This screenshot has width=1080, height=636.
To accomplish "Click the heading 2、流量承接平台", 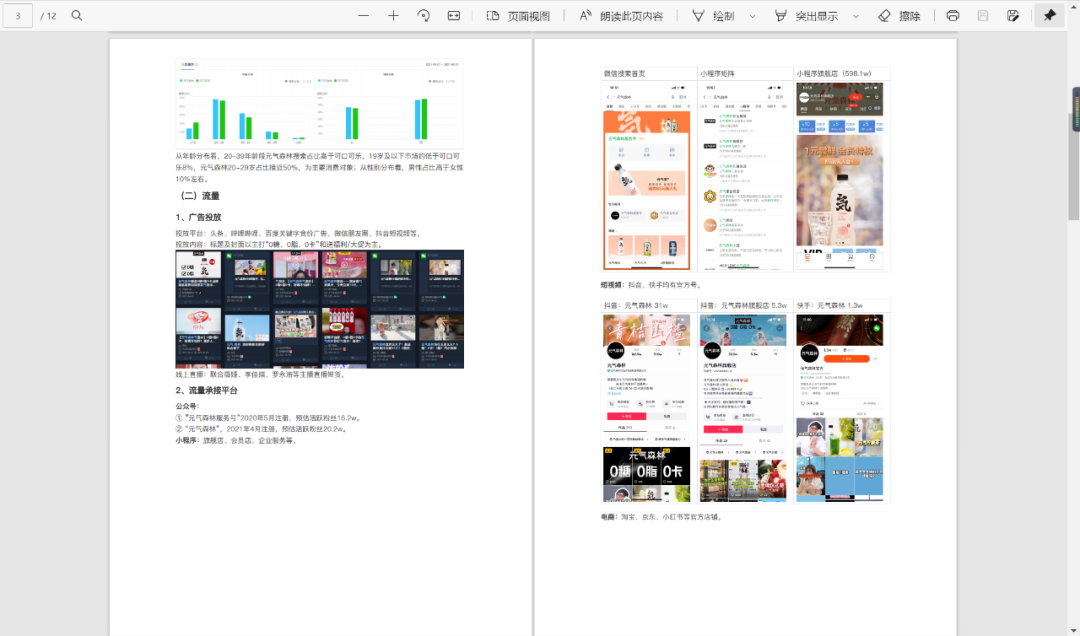I will [x=207, y=390].
